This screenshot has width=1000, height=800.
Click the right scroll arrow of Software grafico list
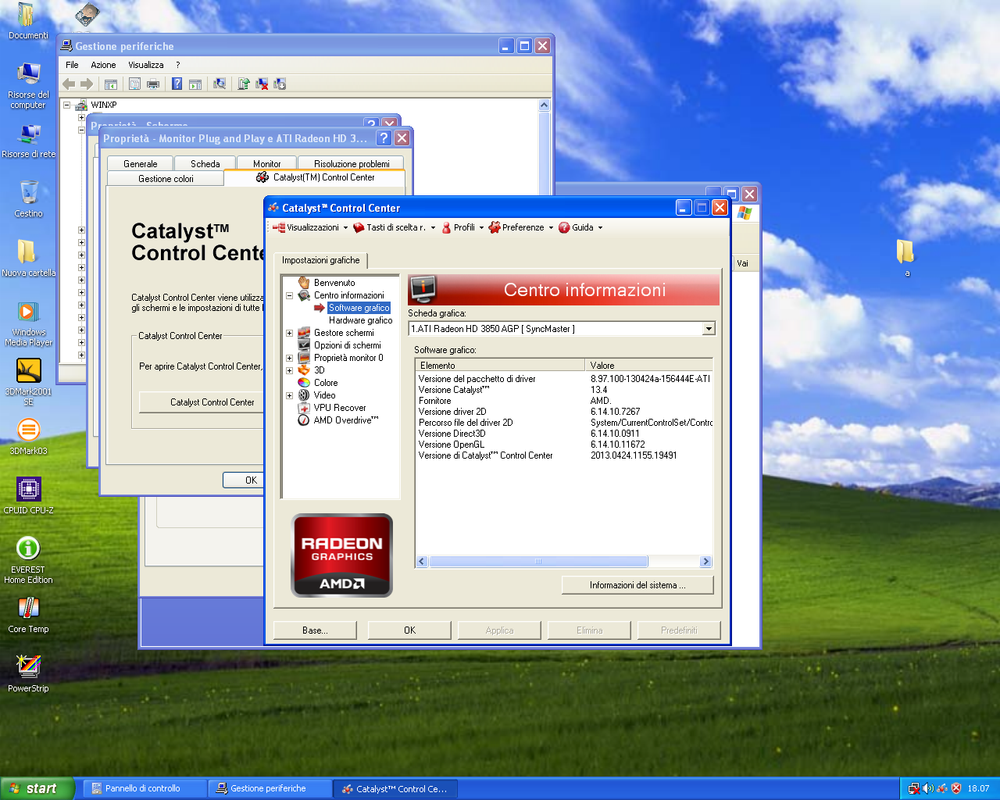pos(705,561)
